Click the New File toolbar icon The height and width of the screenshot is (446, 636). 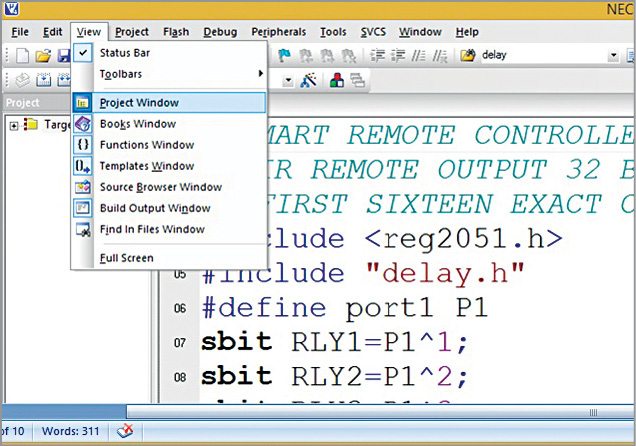point(21,55)
